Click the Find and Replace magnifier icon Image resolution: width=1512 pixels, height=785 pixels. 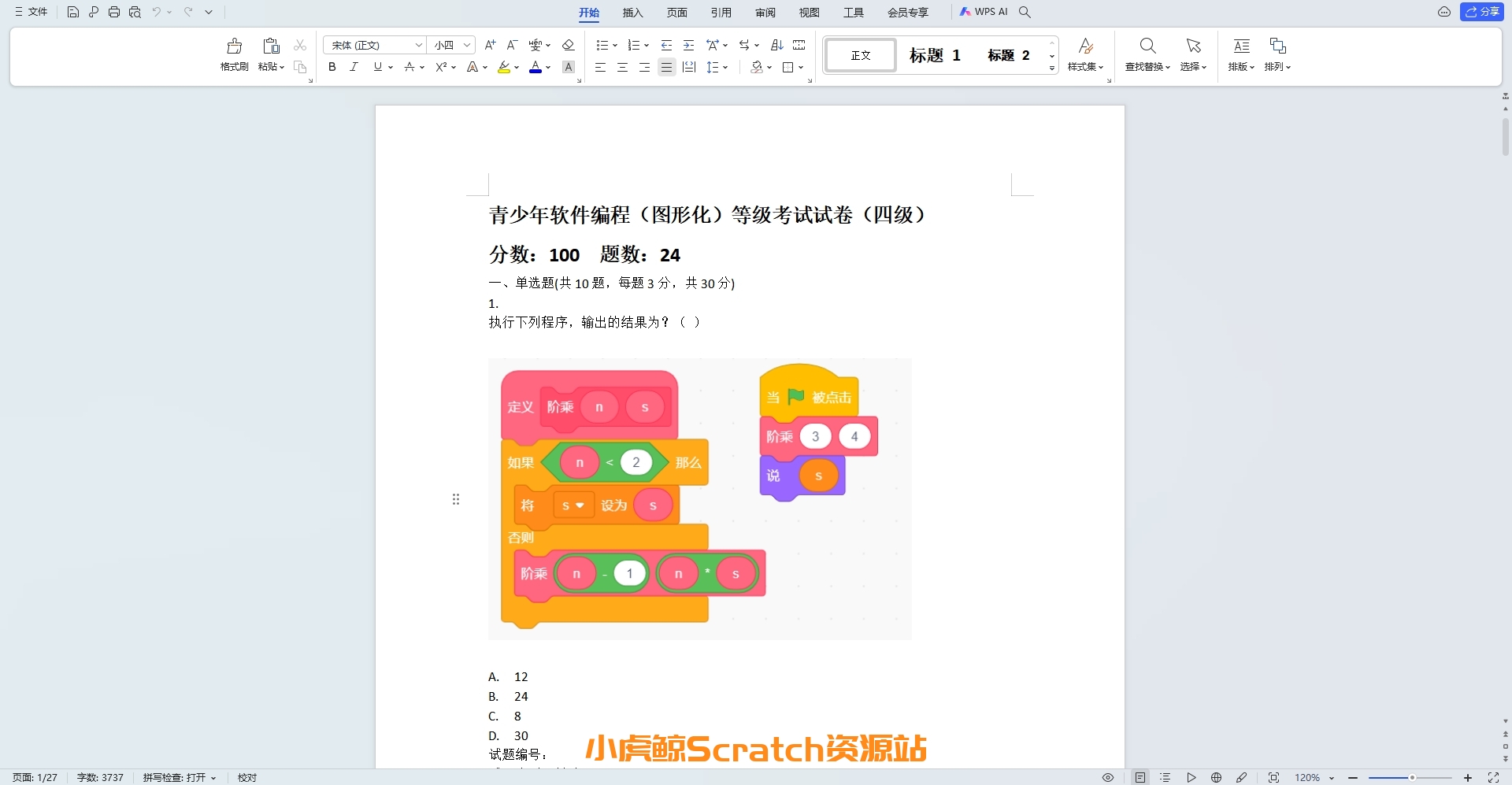point(1147,46)
